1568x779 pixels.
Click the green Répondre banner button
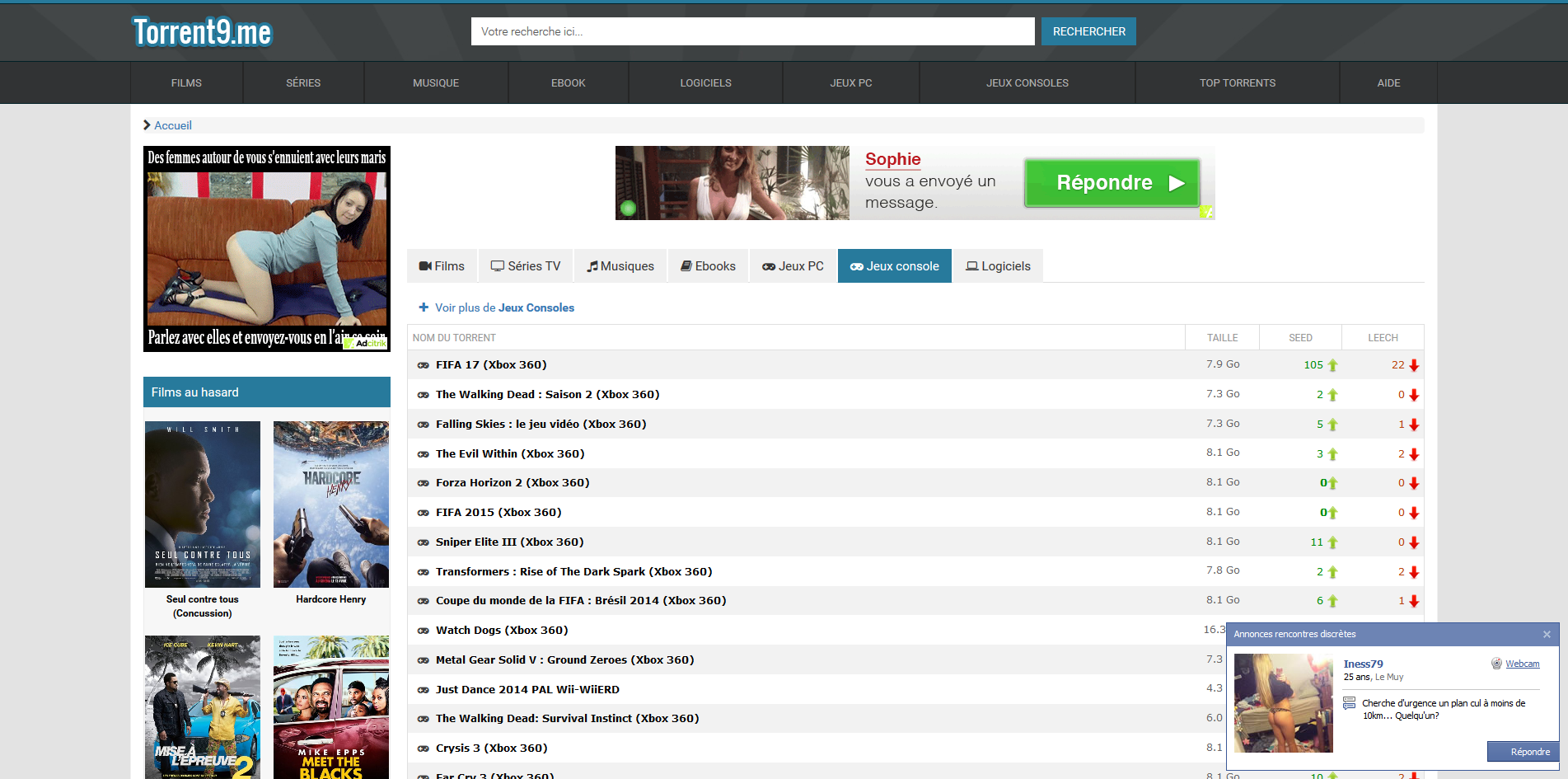coord(1112,183)
